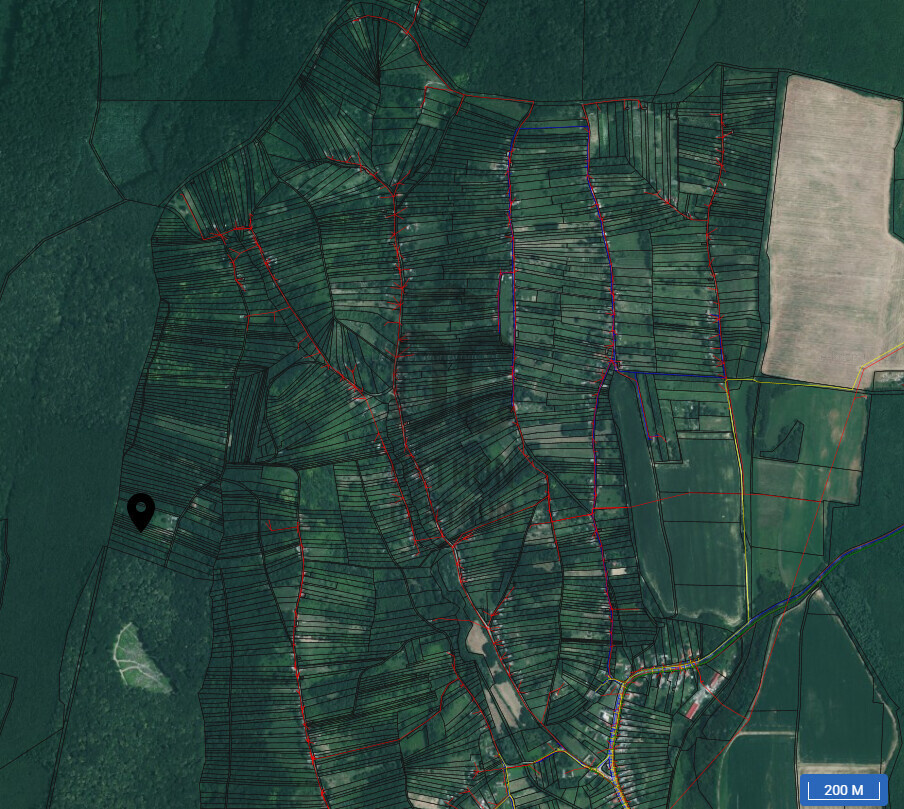Click the corner where blue line meets yellow line
Screen dimensions: 904x809
(725, 378)
